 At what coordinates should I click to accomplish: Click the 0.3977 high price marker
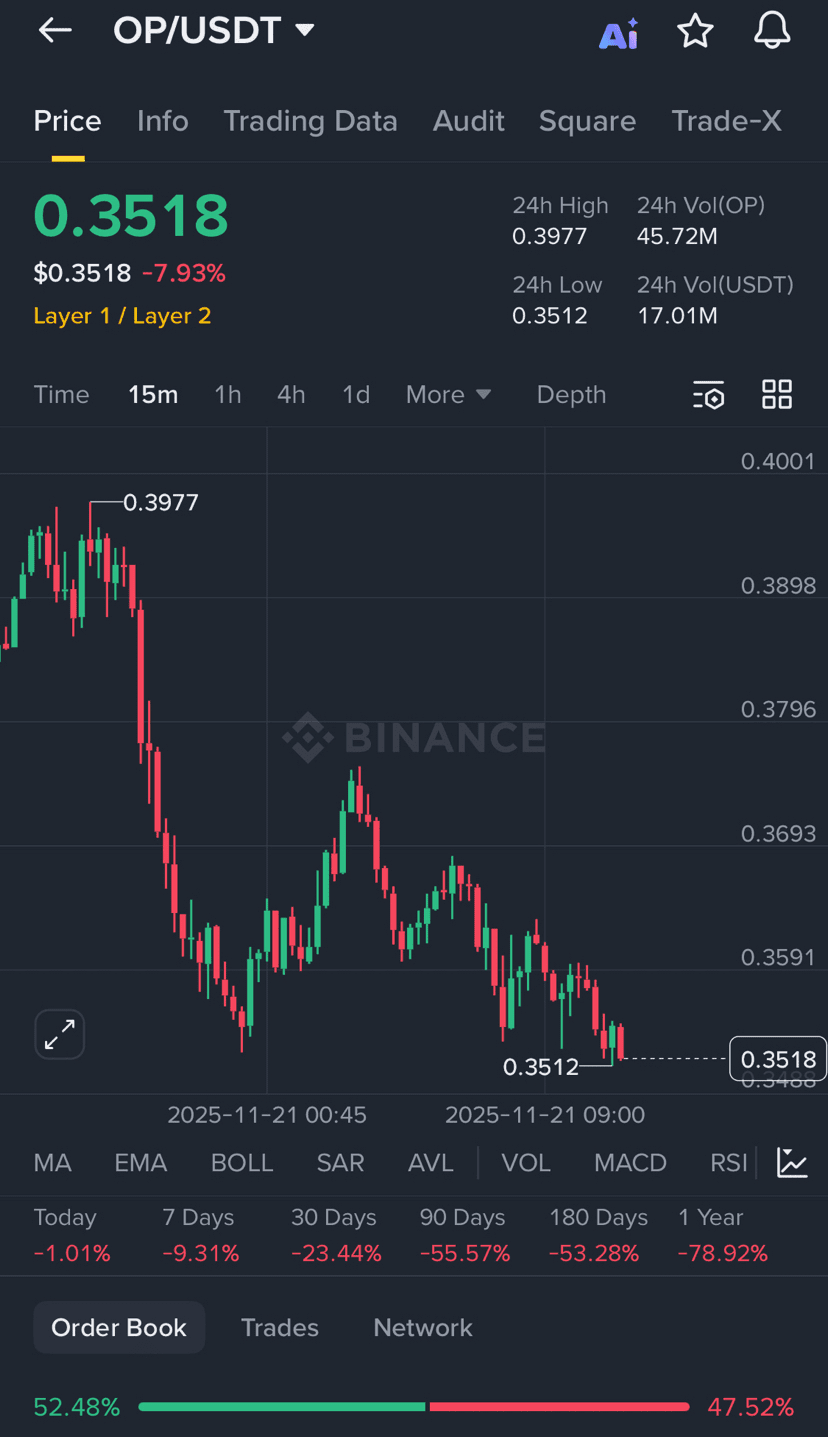160,502
